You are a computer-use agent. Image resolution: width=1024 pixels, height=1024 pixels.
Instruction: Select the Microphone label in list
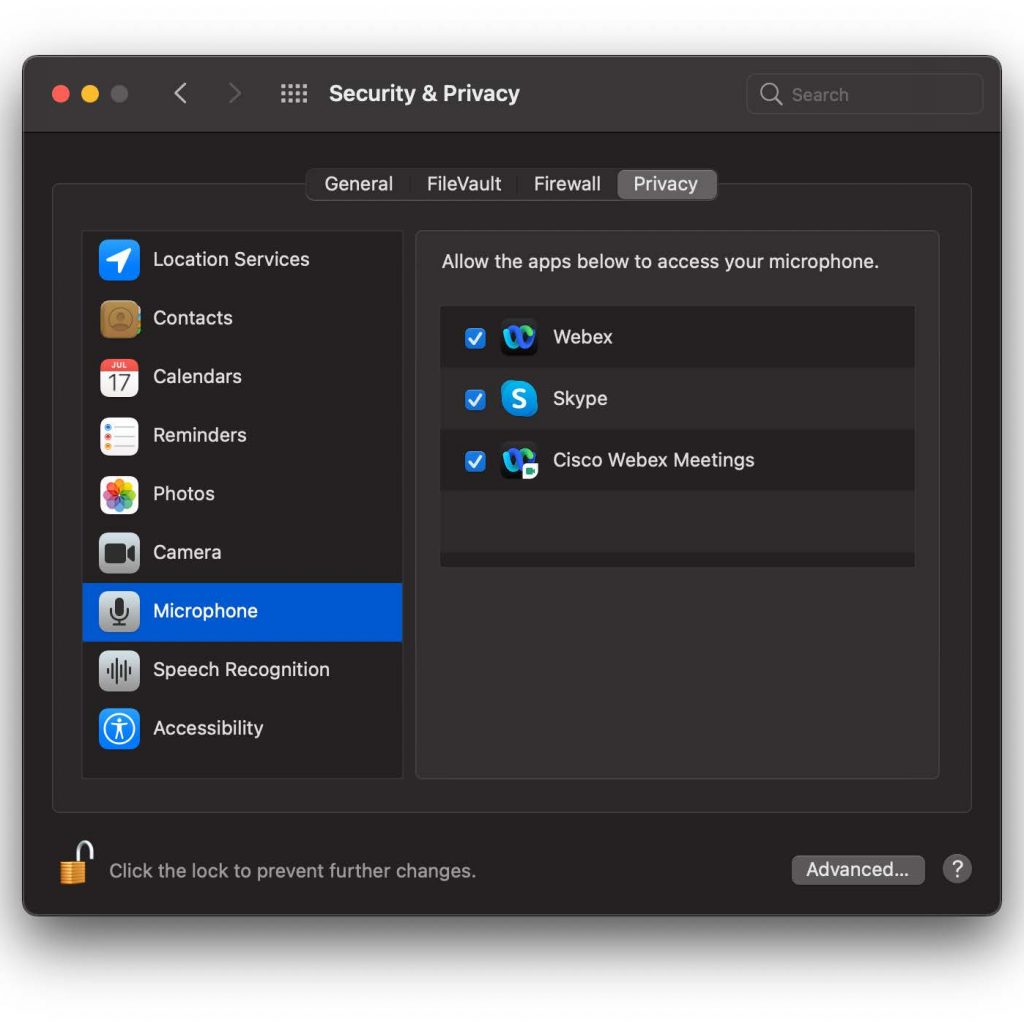(x=205, y=612)
